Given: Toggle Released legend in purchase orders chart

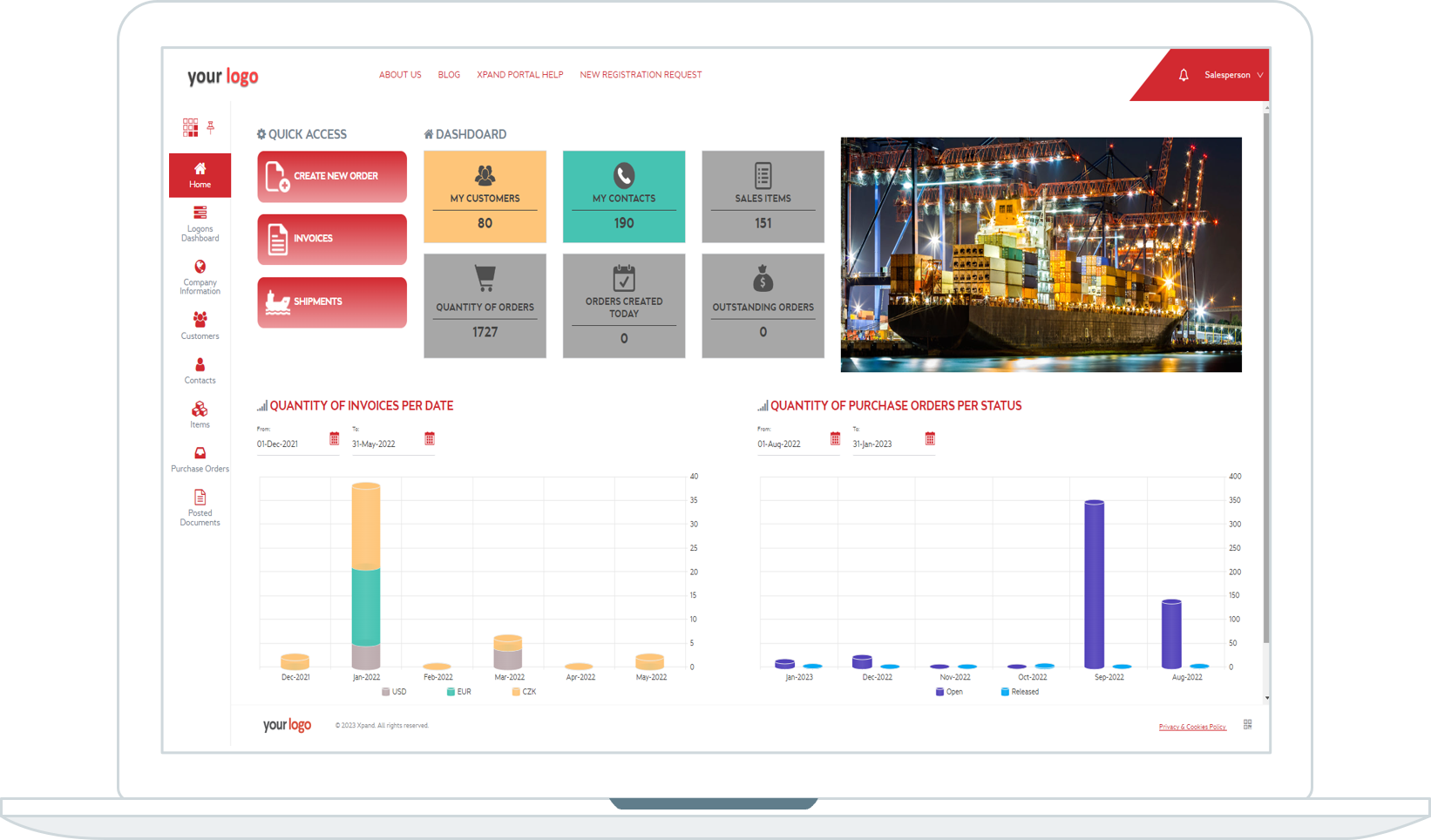Looking at the screenshot, I should tap(1020, 692).
